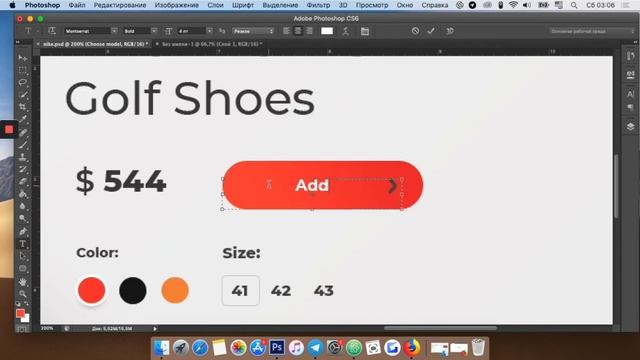The width and height of the screenshot is (640, 360).
Task: Select the Move tool
Action: point(22,58)
